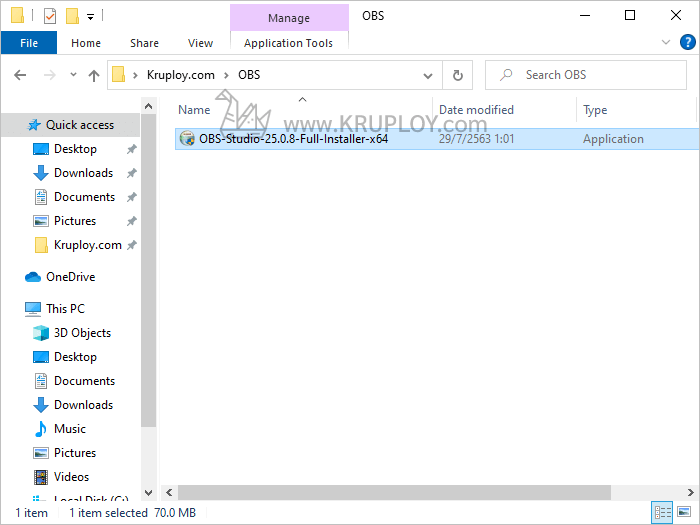Open 3D Objects under This PC
This screenshot has width=700, height=525.
click(82, 333)
